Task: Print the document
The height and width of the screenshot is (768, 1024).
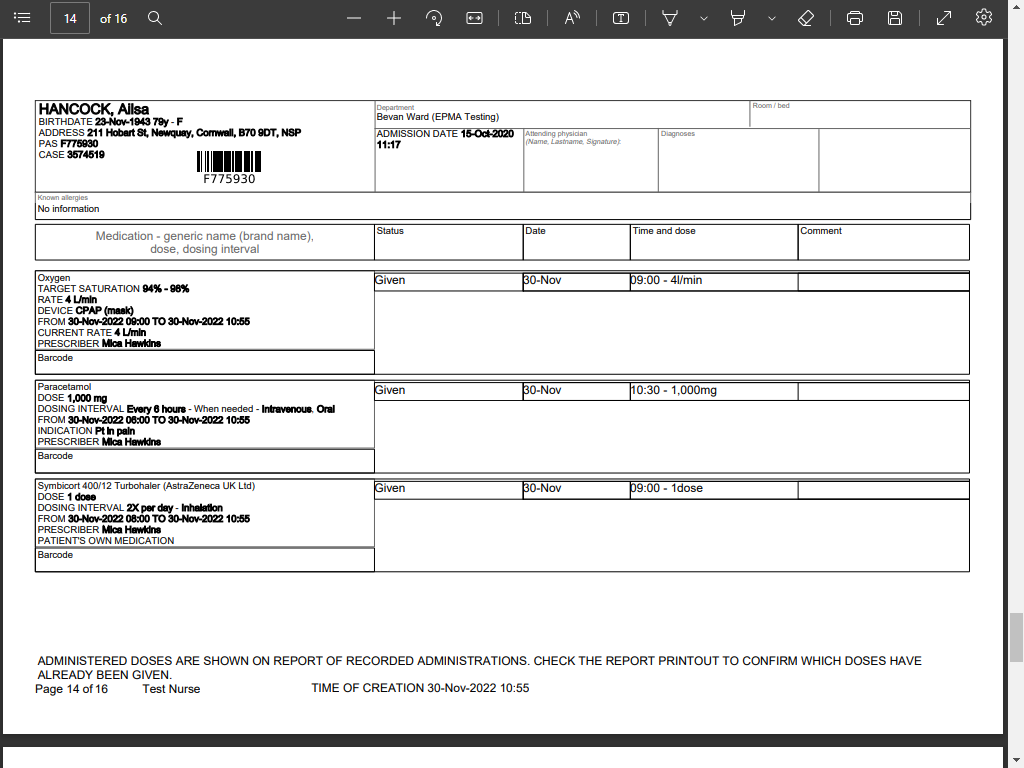Action: coord(855,18)
